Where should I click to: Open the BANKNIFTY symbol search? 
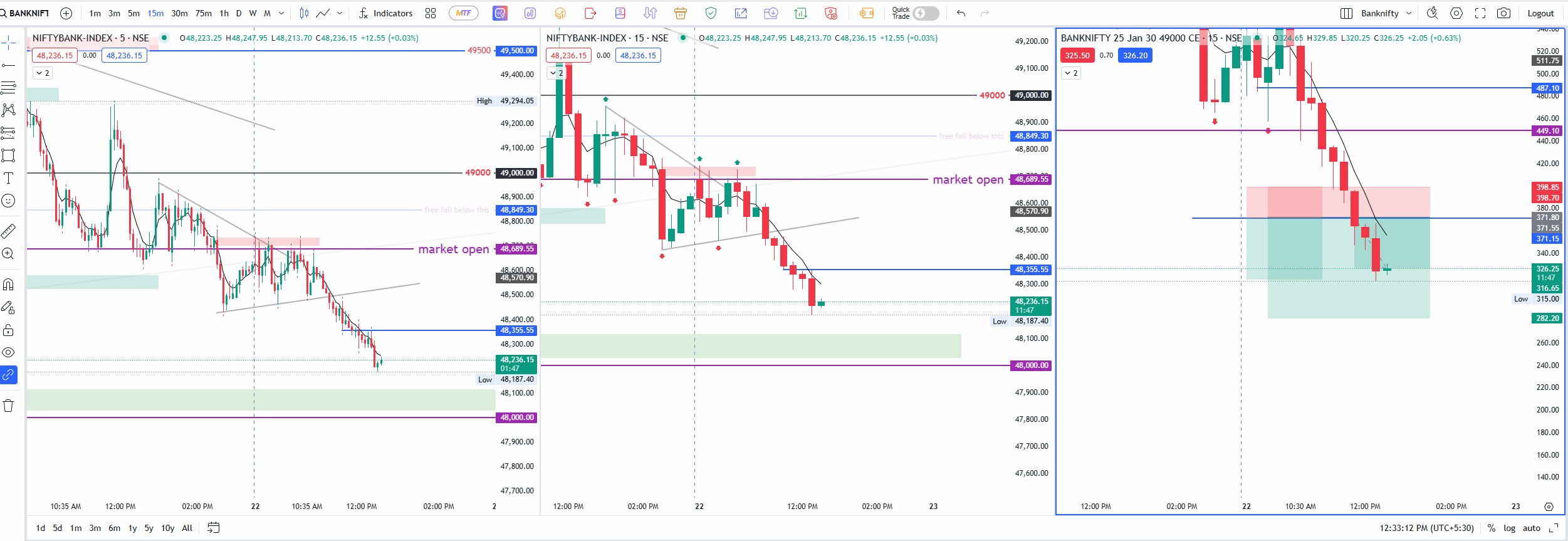point(25,13)
